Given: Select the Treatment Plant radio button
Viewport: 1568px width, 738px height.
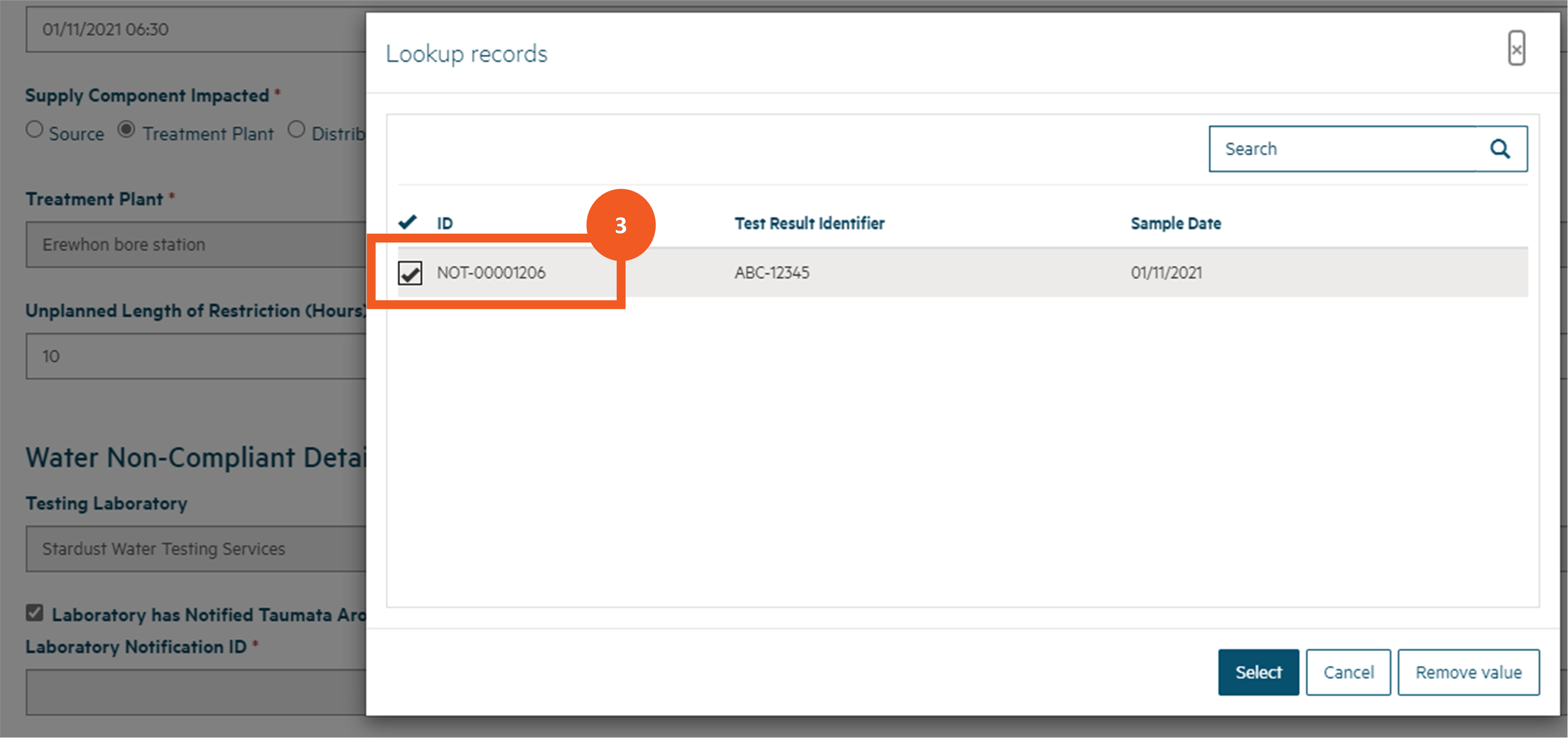Looking at the screenshot, I should point(127,129).
